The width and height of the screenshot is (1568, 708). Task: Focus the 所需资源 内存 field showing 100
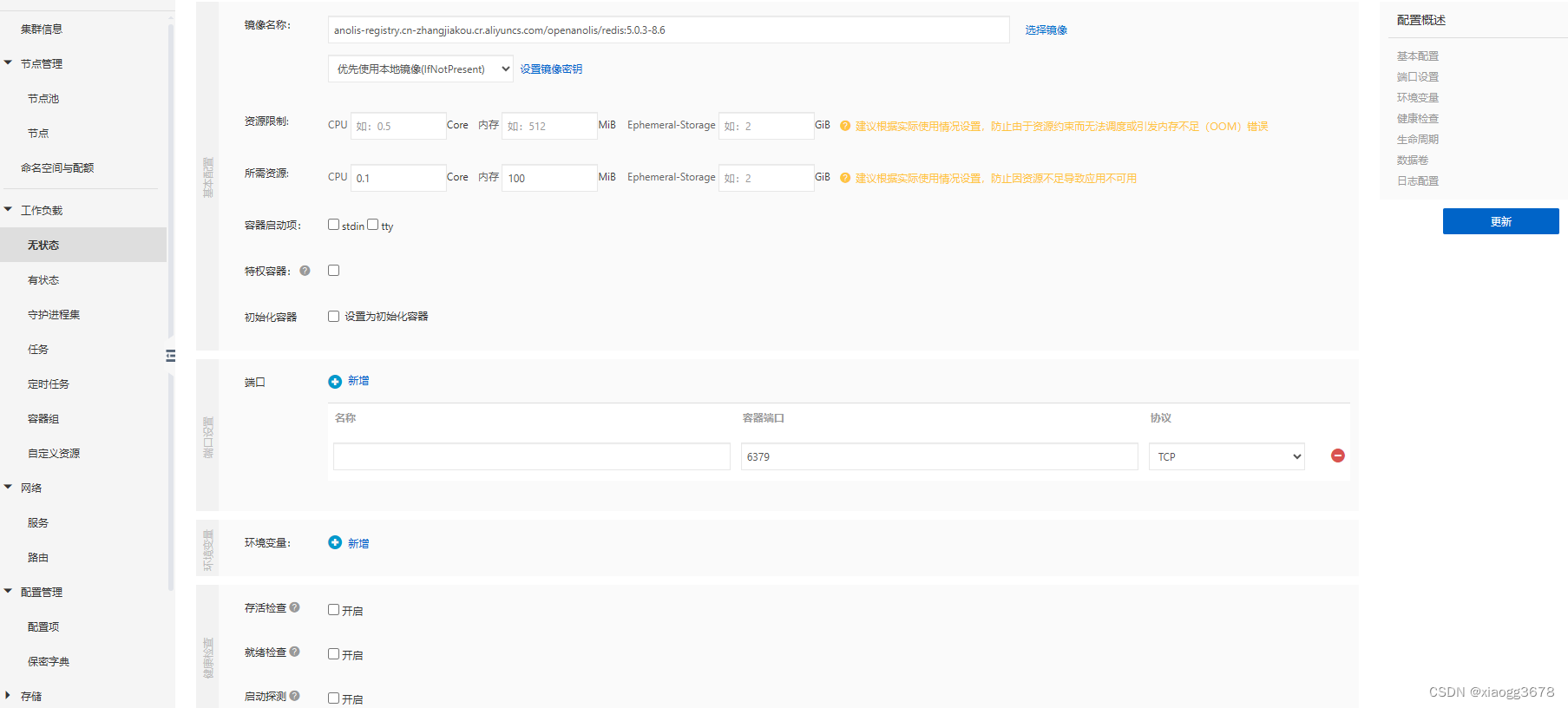(x=550, y=178)
